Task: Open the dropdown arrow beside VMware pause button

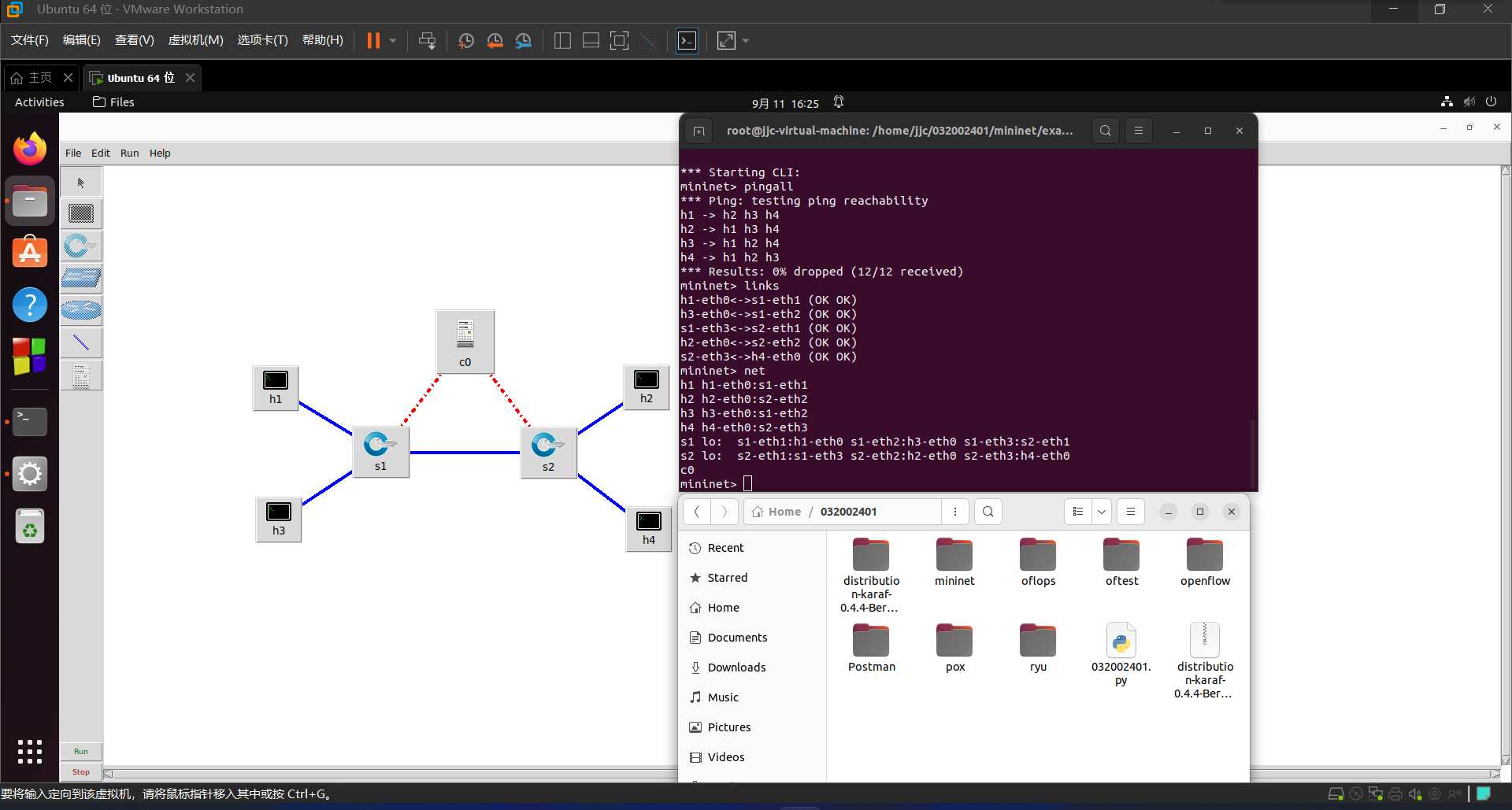Action: click(393, 41)
